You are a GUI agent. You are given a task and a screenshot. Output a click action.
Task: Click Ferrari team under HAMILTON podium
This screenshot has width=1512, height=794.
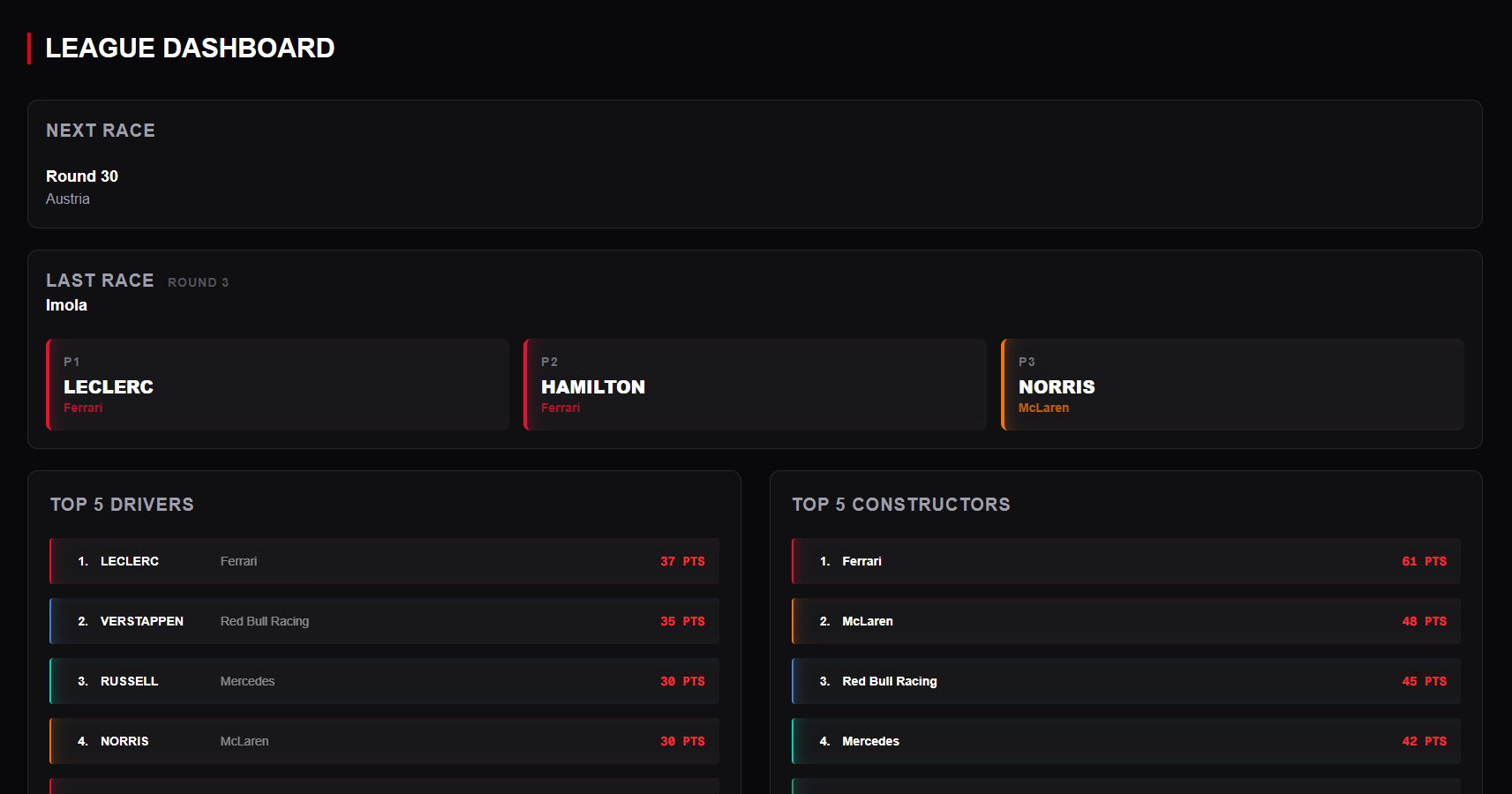pos(560,408)
